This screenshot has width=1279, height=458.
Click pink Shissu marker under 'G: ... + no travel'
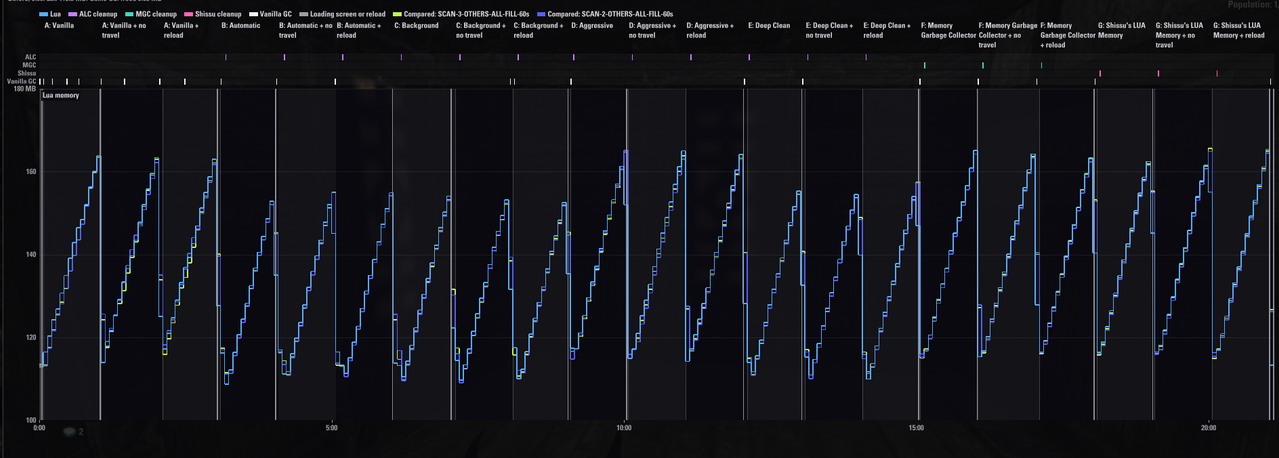[x=1159, y=73]
